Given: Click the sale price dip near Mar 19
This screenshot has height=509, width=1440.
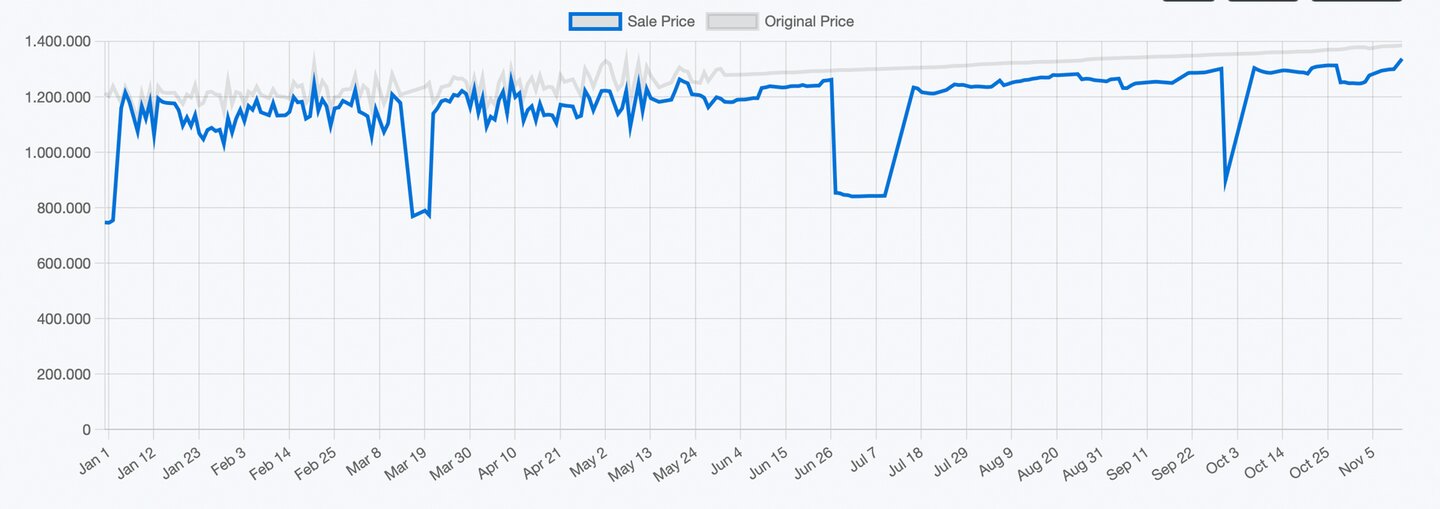Looking at the screenshot, I should [x=413, y=216].
